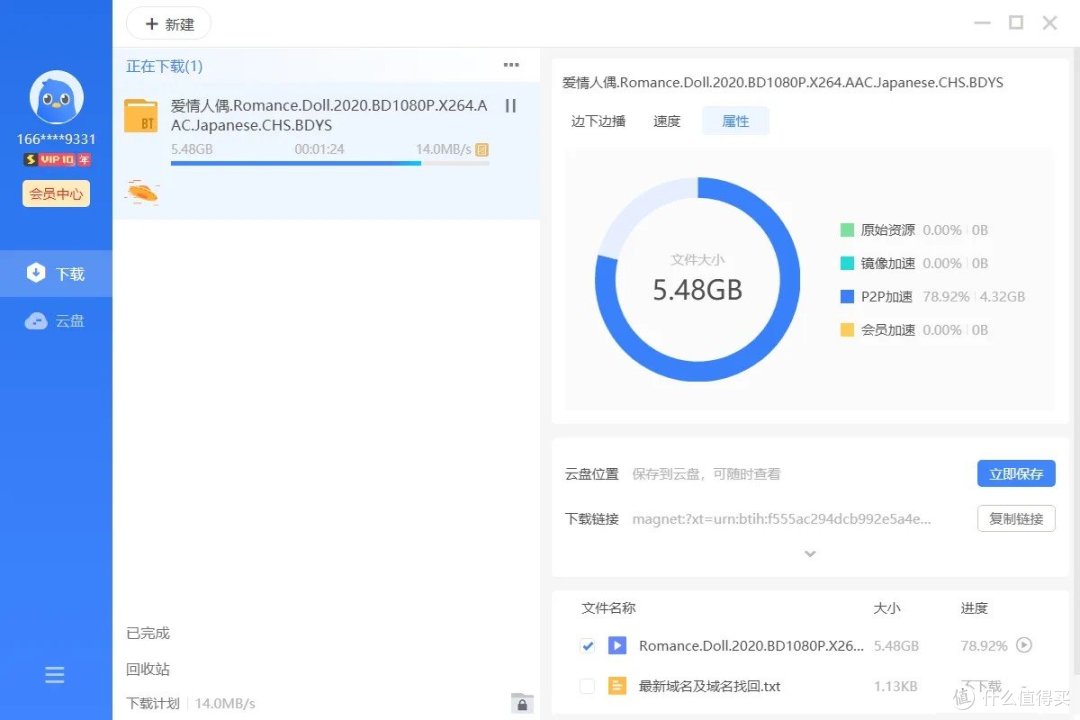
Task: Uncheck the Romance.Doll video file checkbox
Action: coord(588,646)
